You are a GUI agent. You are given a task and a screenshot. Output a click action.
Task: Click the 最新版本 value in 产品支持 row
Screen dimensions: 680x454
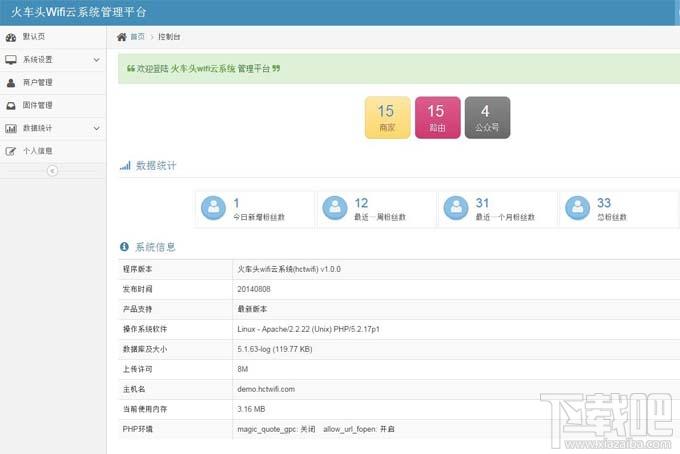(252, 309)
